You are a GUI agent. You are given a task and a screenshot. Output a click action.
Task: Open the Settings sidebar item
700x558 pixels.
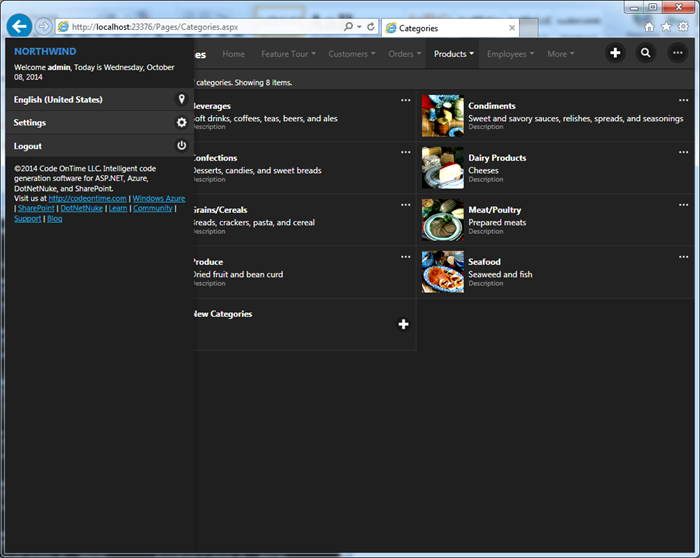pos(100,123)
